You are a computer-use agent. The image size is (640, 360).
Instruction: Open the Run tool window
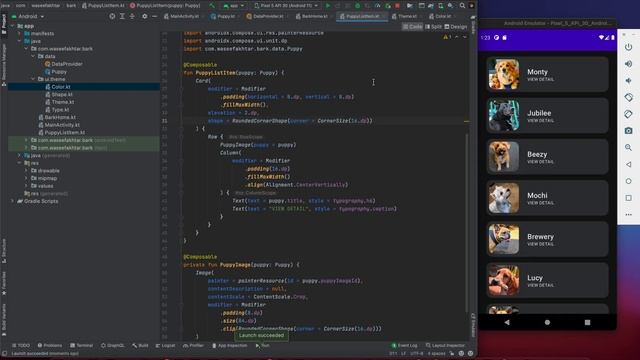[x=262, y=345]
